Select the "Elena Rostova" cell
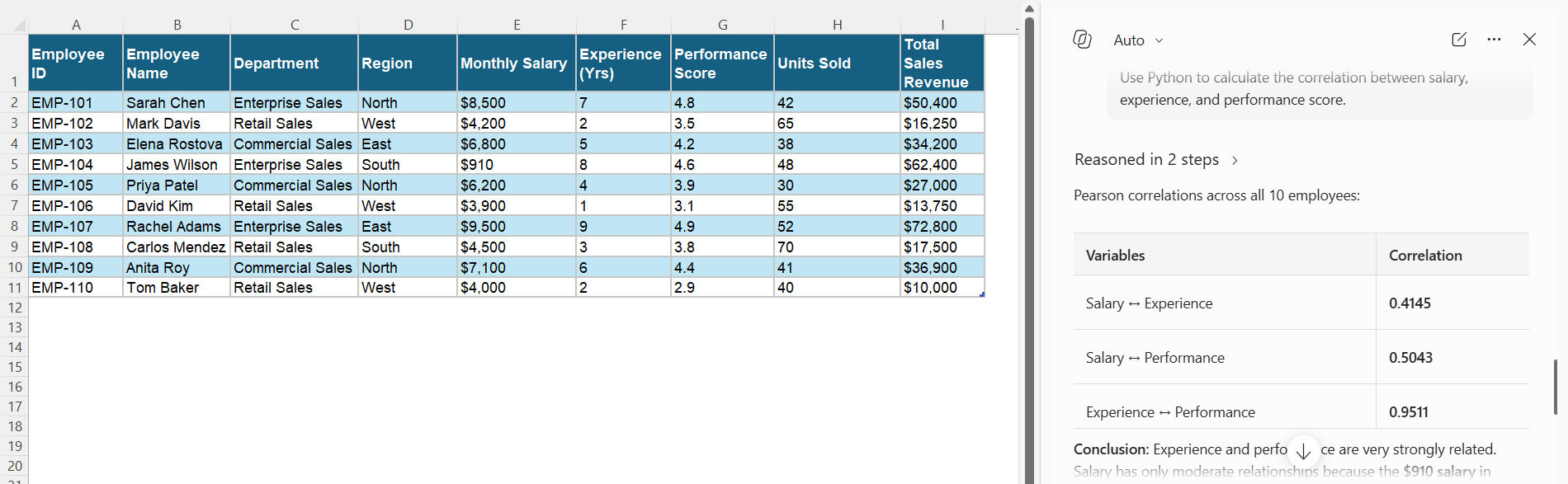Screen dimensions: 1568x484 click(x=177, y=144)
